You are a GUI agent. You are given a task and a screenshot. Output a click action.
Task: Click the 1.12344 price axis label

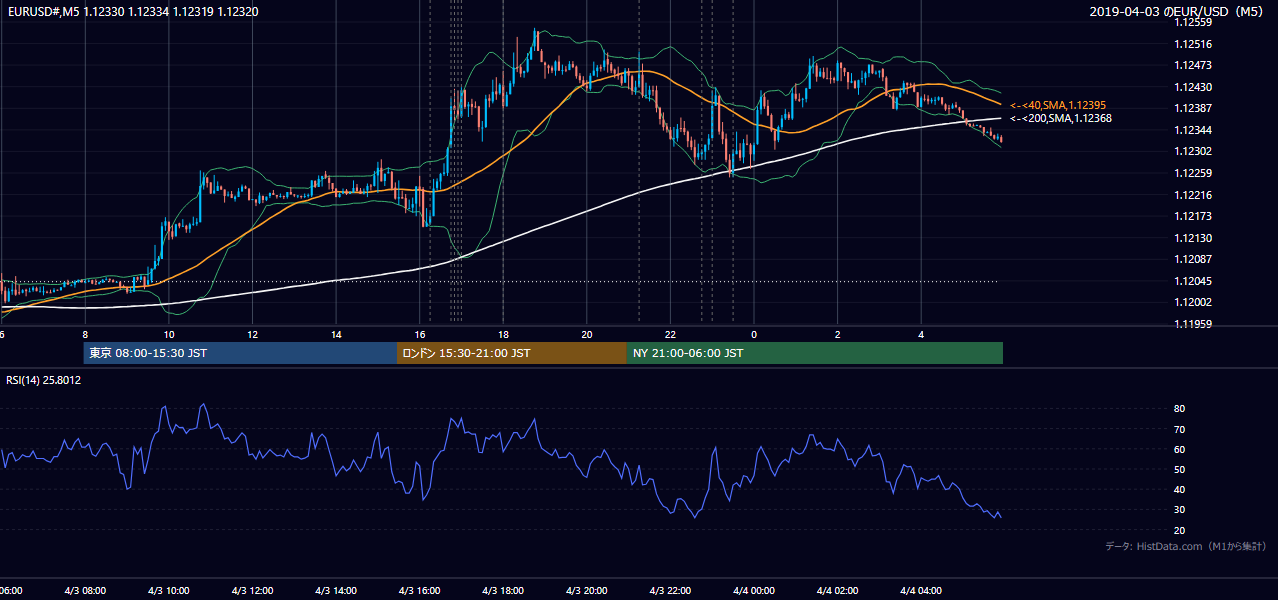1194,130
